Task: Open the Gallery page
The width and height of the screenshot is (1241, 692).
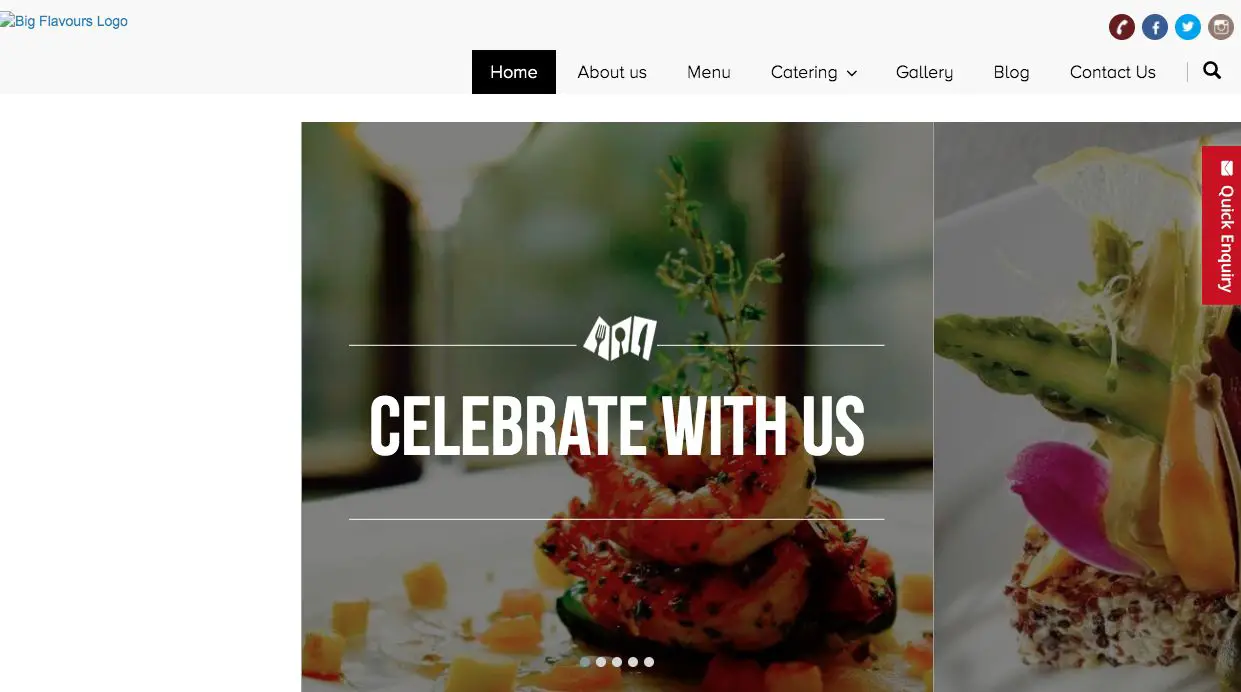Action: click(924, 72)
